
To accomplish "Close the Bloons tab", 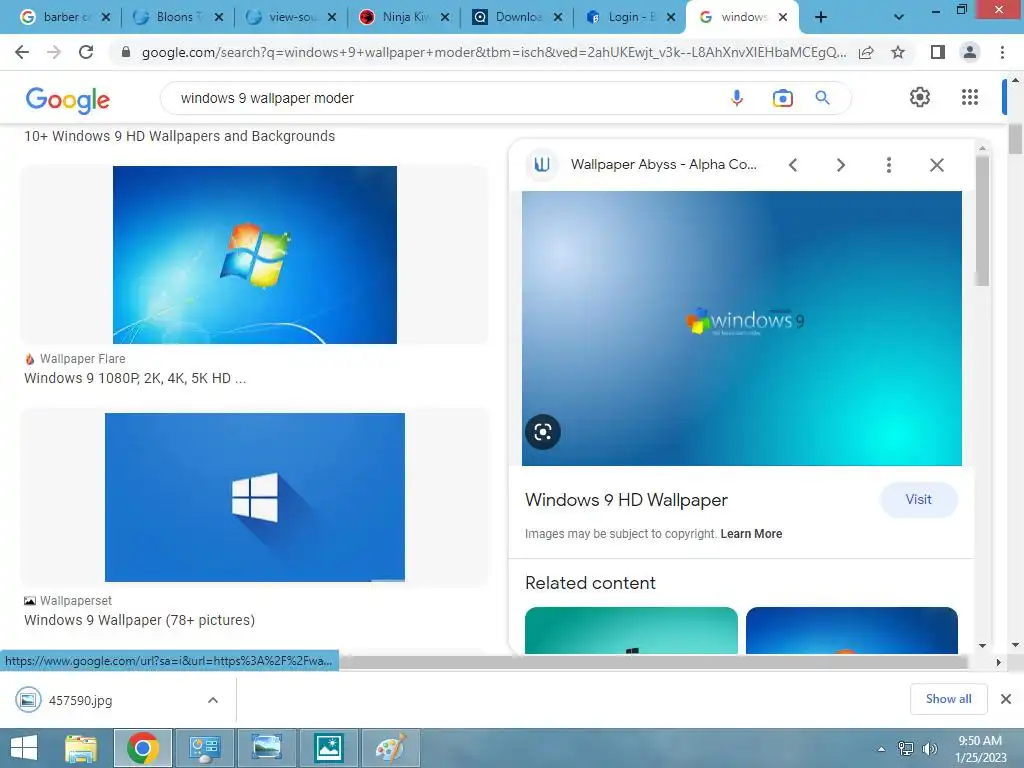I will [219, 17].
